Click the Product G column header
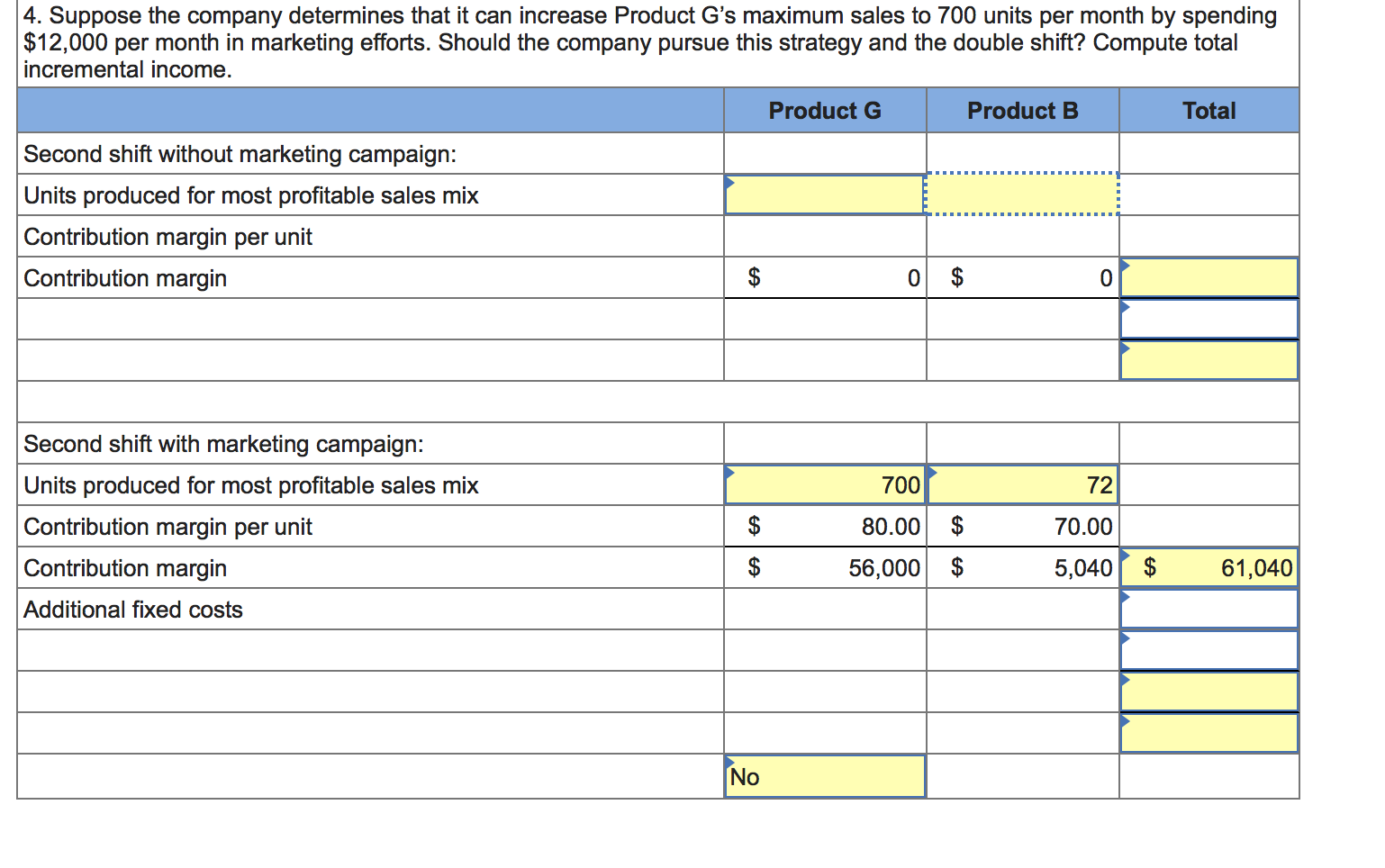 tap(825, 111)
